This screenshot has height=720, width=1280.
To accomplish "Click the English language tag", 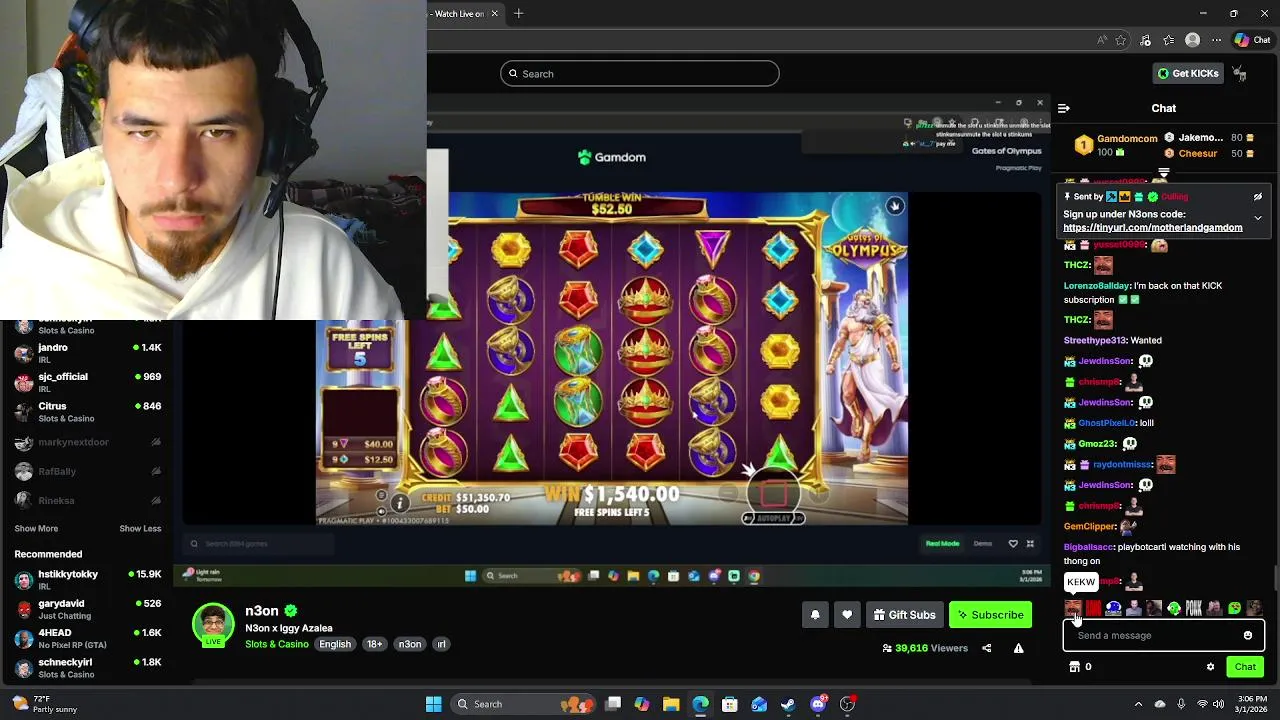I will 335,644.
